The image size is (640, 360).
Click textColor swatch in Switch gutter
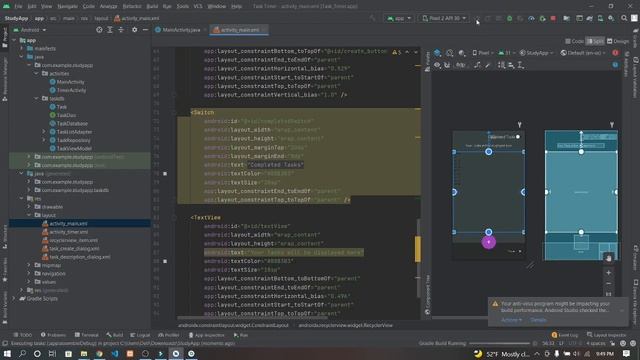165,173
